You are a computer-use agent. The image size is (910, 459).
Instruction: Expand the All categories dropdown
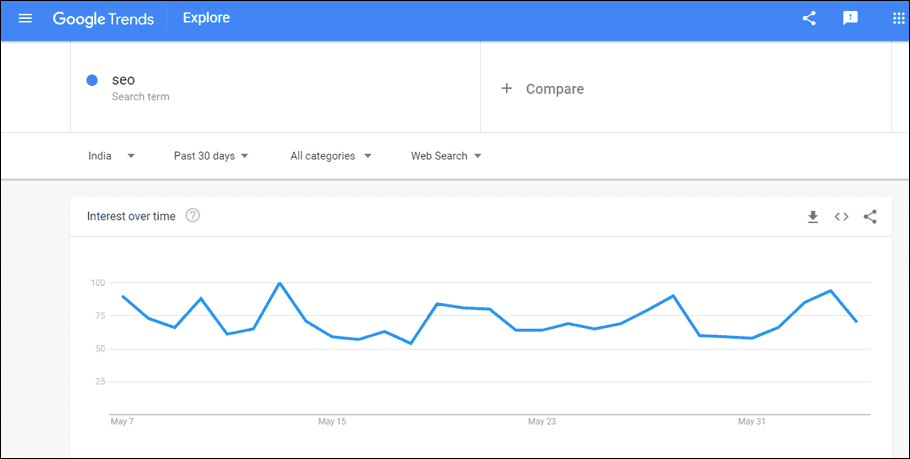tap(331, 156)
